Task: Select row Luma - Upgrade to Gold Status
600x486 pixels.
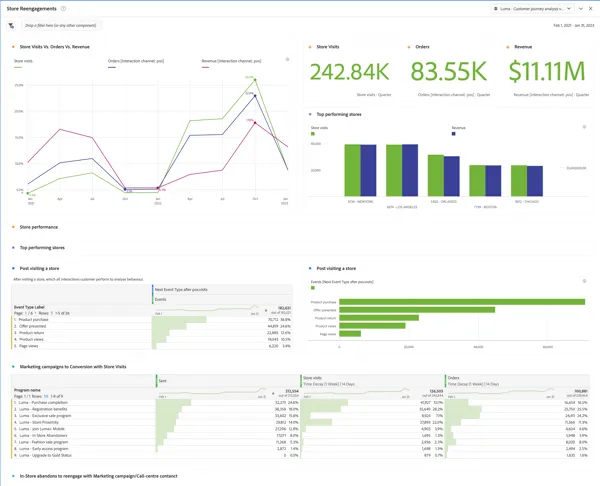Action: click(x=300, y=455)
